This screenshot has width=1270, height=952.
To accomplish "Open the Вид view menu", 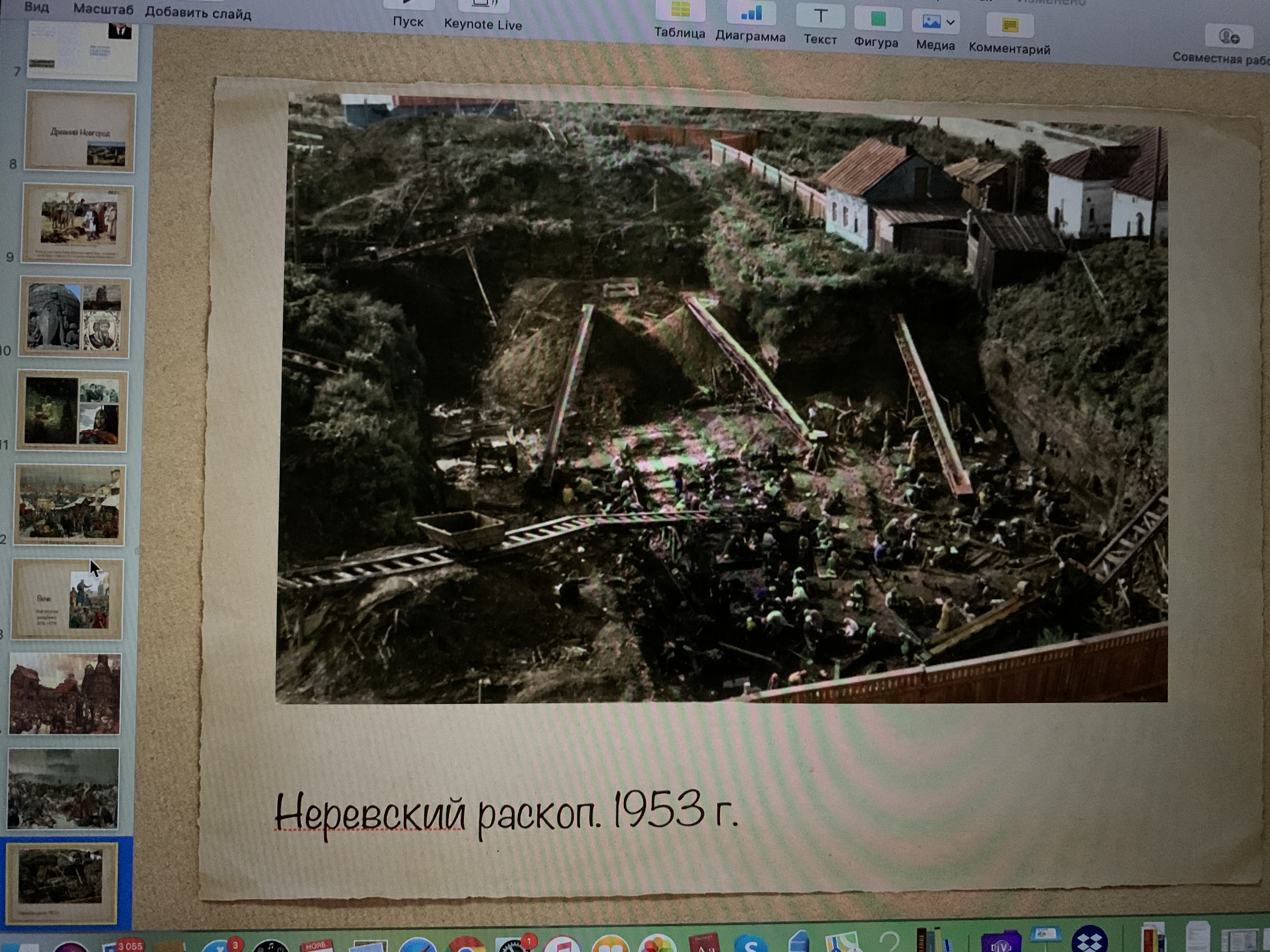I will click(37, 8).
